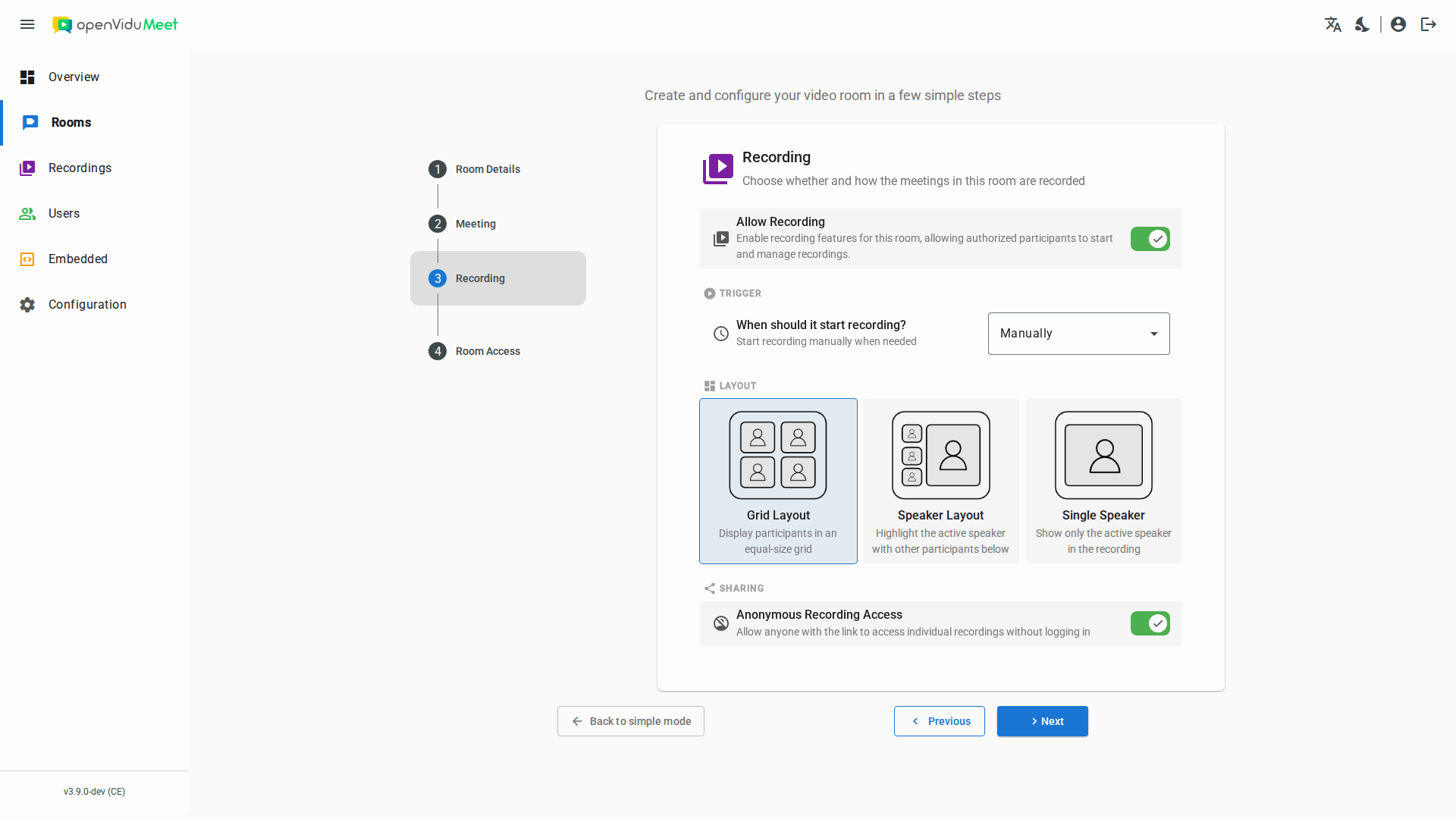This screenshot has height=819, width=1456.
Task: Select the Speaker Layout card
Action: coord(940,482)
